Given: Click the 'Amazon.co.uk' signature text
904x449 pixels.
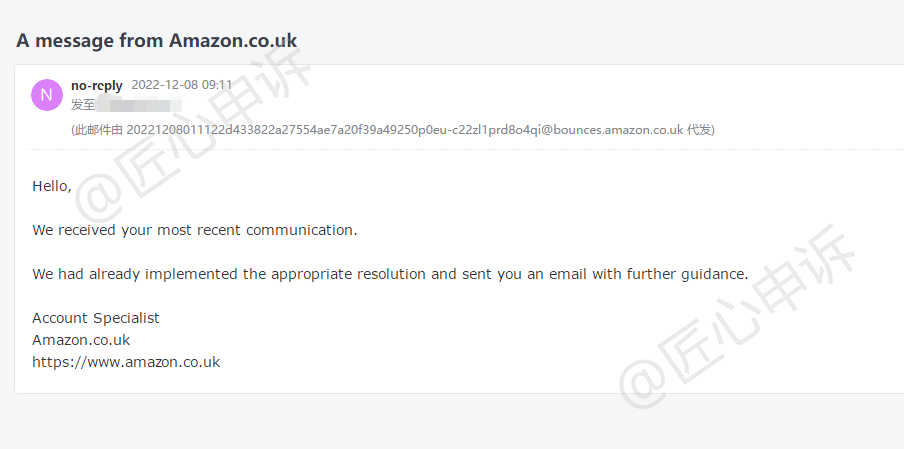Looking at the screenshot, I should coord(81,340).
